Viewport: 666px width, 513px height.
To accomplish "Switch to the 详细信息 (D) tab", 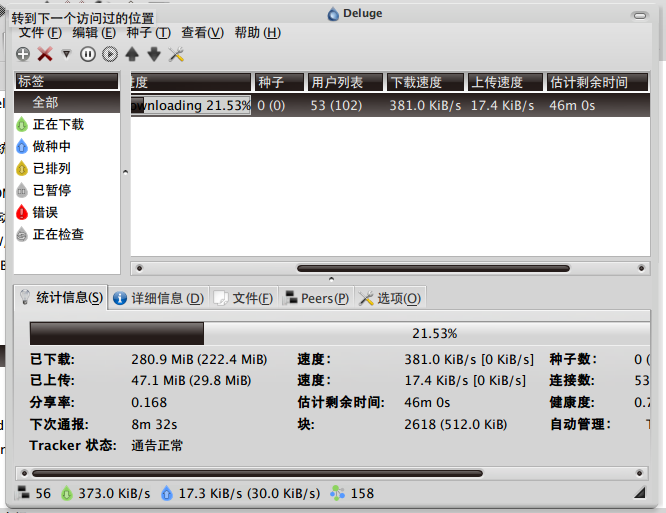I will [158, 298].
